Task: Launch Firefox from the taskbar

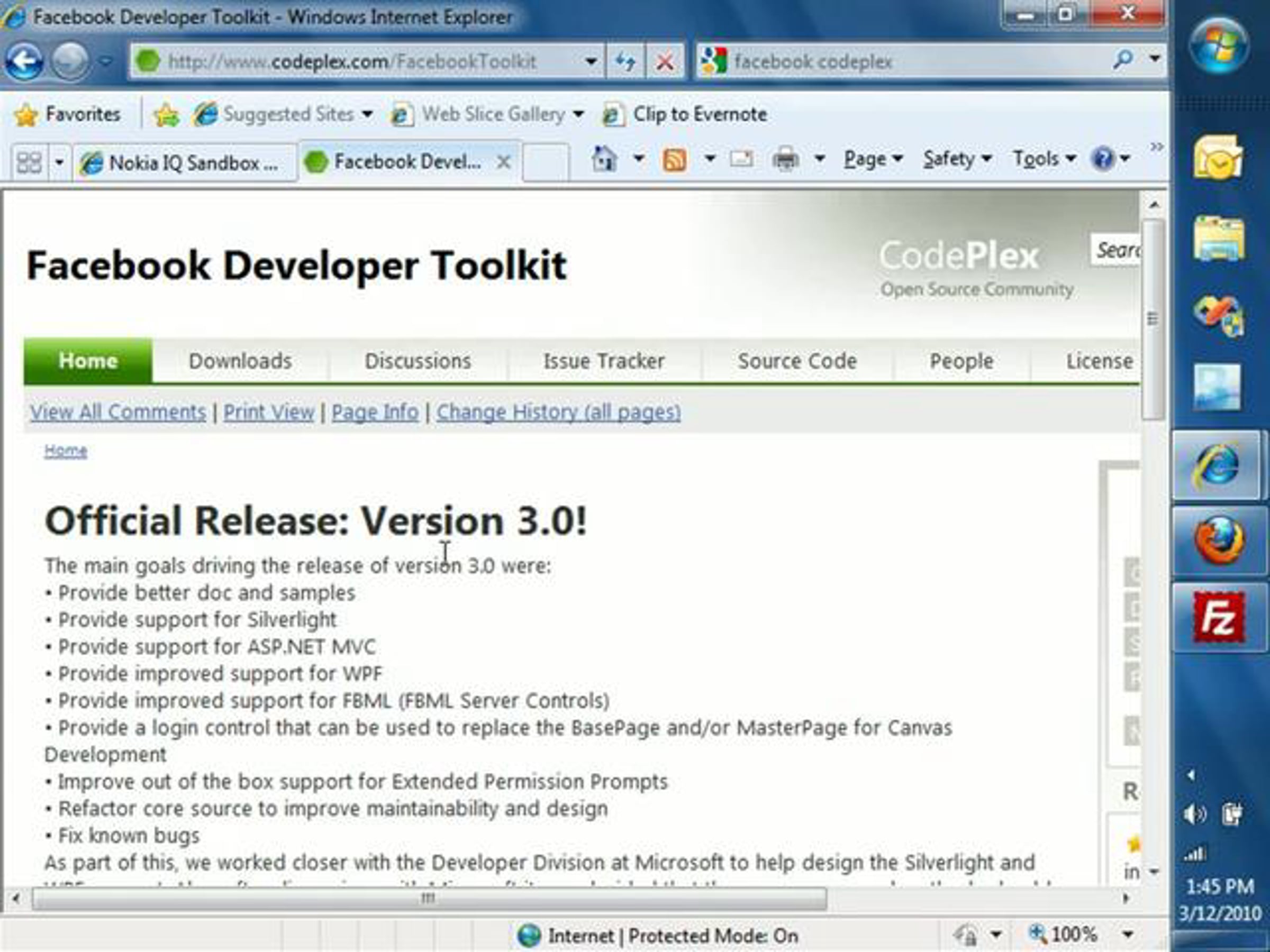Action: coord(1218,541)
